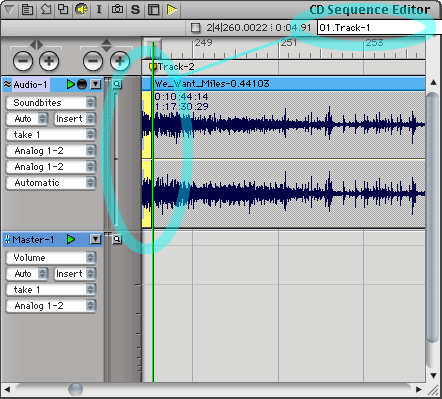Click the vertical zoom in plus button
The width and height of the screenshot is (442, 399).
pos(119,61)
